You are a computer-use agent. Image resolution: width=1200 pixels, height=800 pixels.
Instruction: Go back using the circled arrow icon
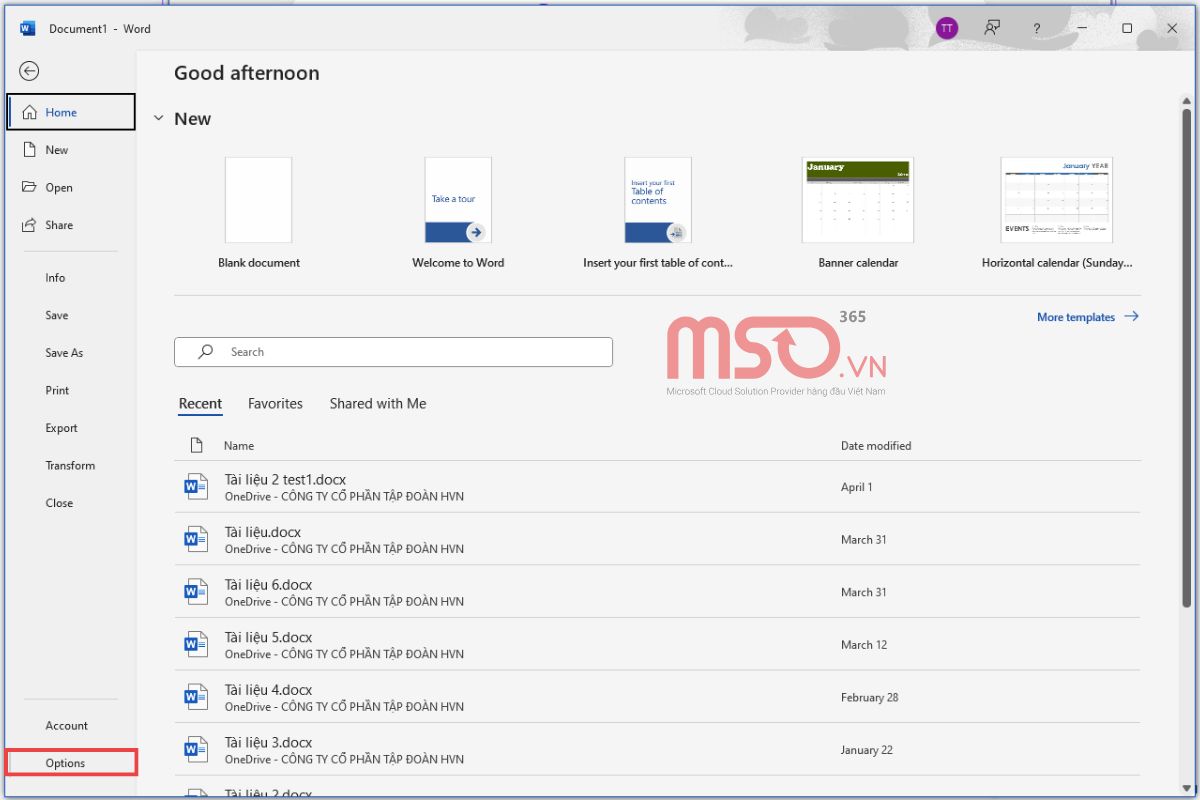pyautogui.click(x=29, y=71)
